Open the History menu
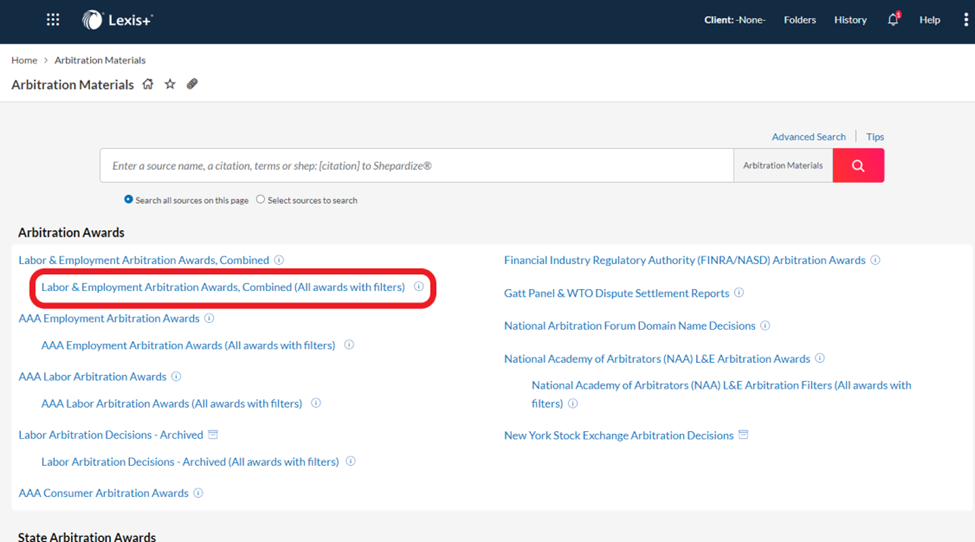This screenshot has width=975, height=542. tap(850, 20)
